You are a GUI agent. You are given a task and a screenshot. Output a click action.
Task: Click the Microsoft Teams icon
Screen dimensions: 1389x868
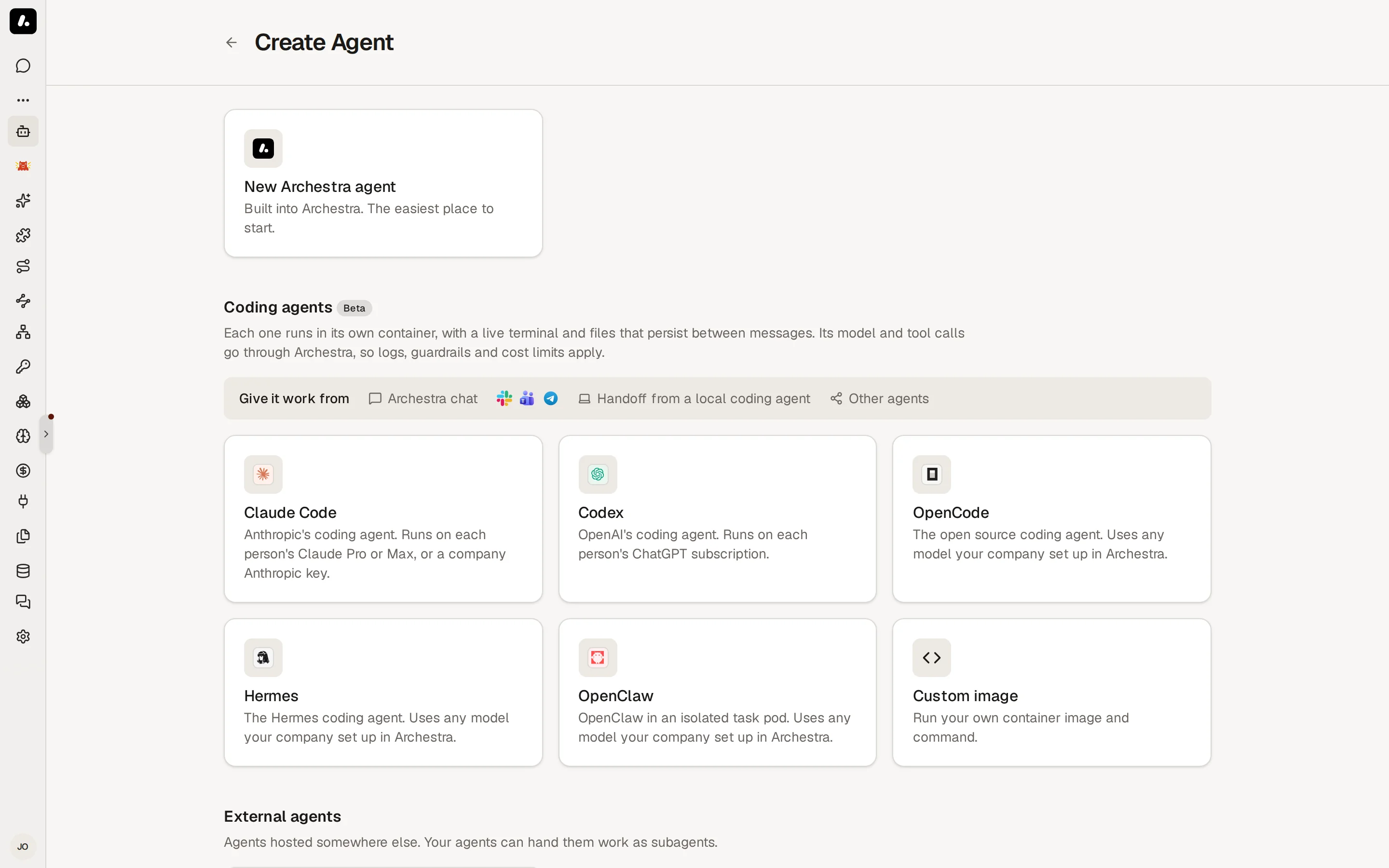point(527,398)
